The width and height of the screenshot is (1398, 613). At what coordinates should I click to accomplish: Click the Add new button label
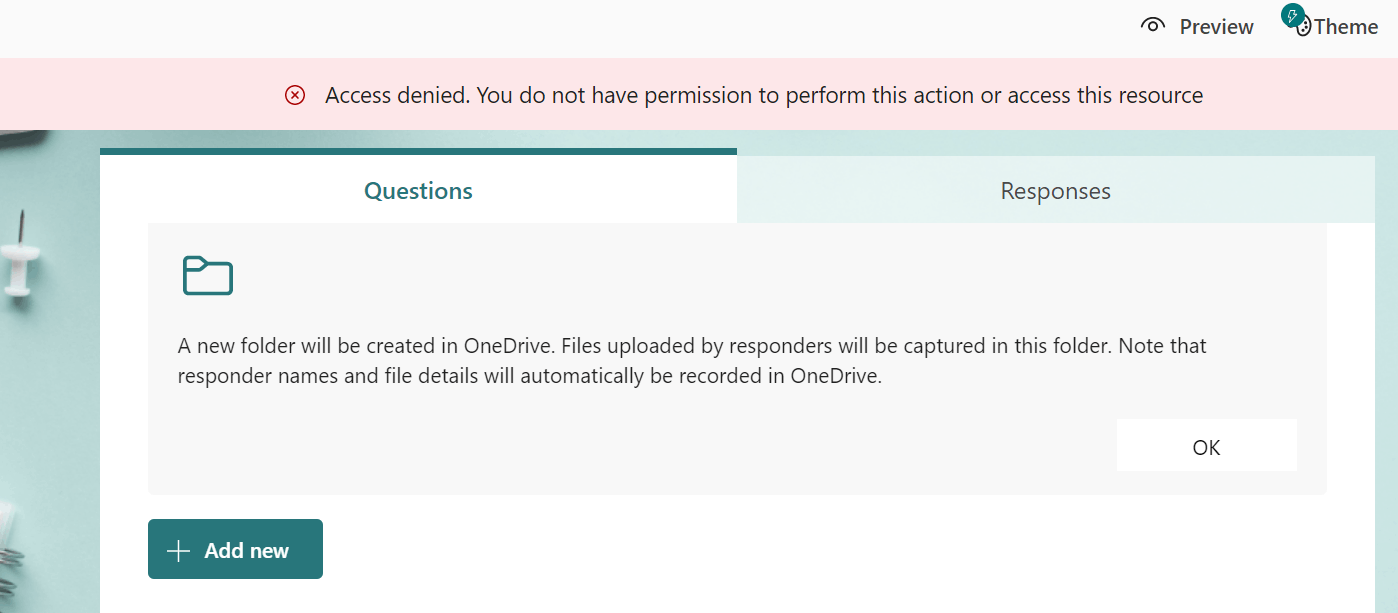246,550
